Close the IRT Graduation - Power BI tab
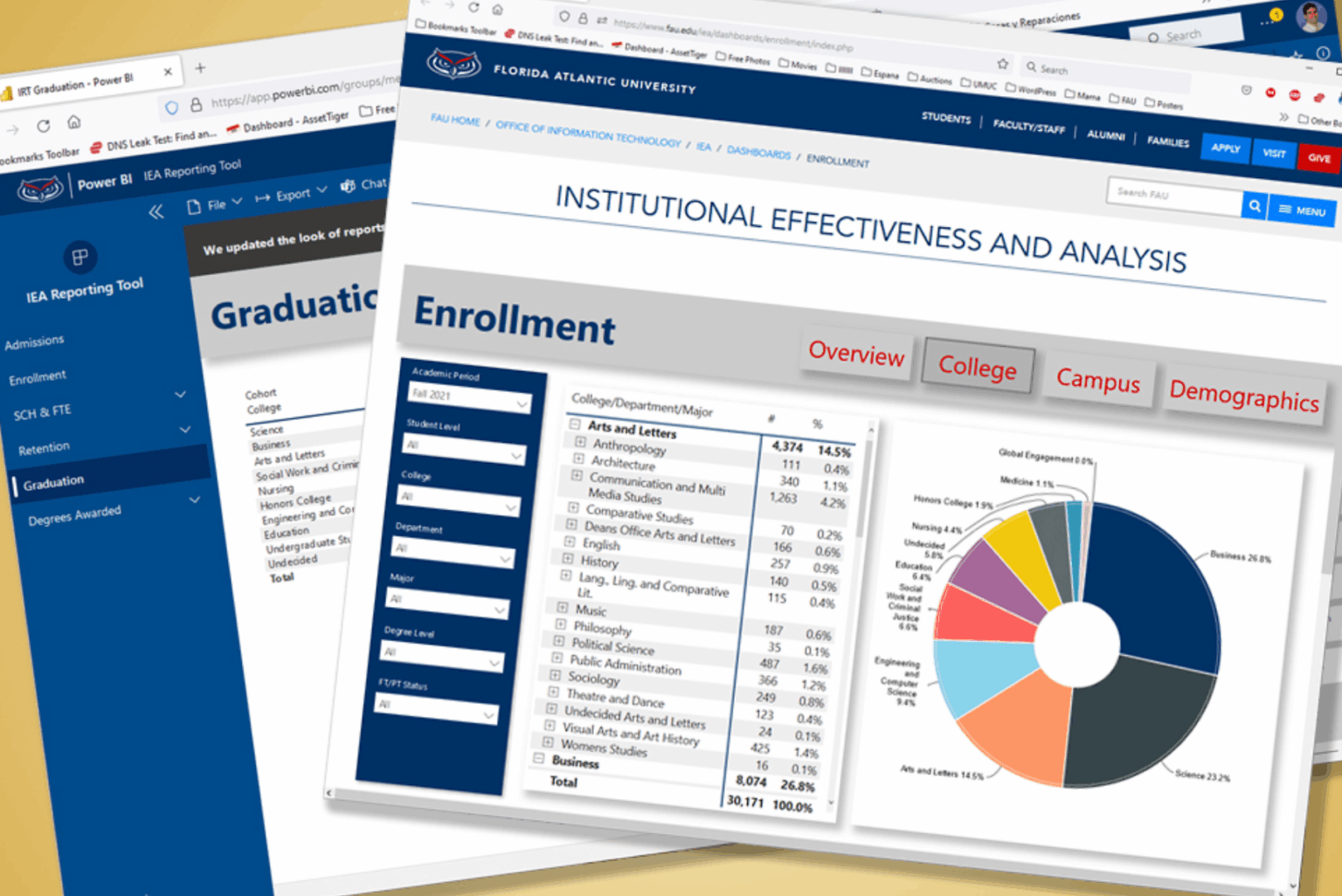1342x896 pixels. click(x=168, y=72)
